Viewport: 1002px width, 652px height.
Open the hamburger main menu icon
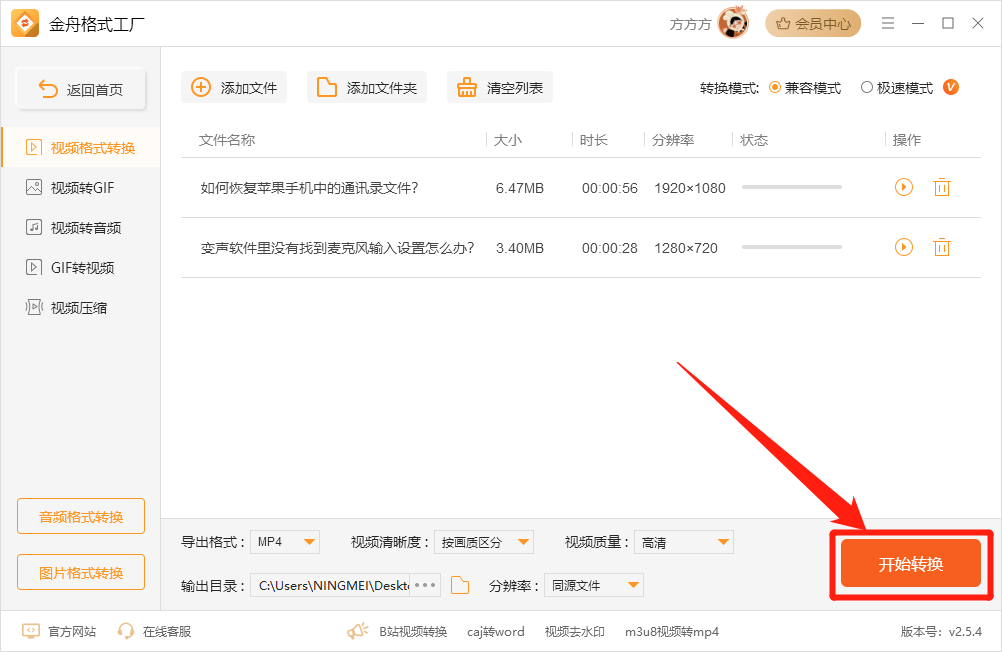[888, 24]
